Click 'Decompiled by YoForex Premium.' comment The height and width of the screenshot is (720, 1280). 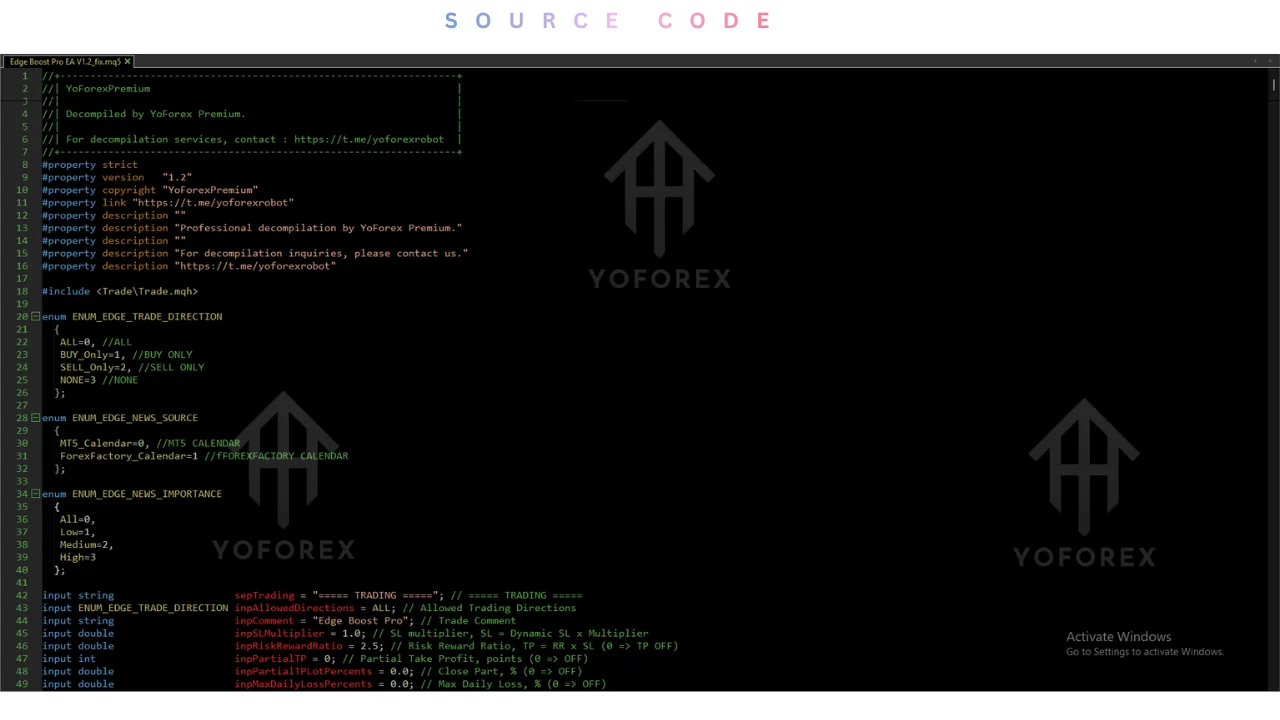pos(156,114)
